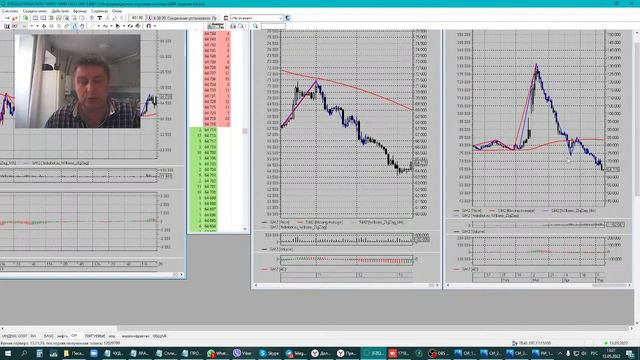The height and width of the screenshot is (360, 640).
Task: Expand the 'Ay' text tool dropdown arrow
Action: pos(111,26)
